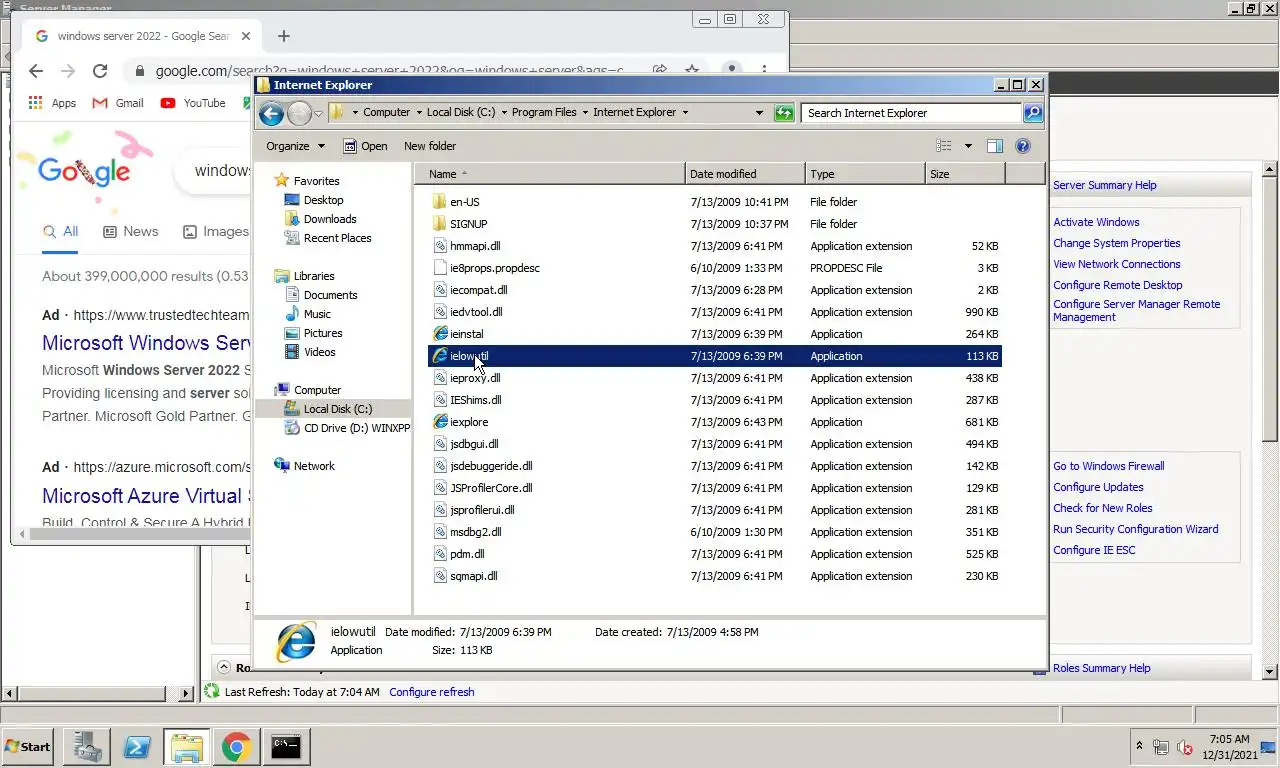This screenshot has width=1280, height=768.
Task: Click the search magnifier icon in Explorer
Action: click(1033, 113)
